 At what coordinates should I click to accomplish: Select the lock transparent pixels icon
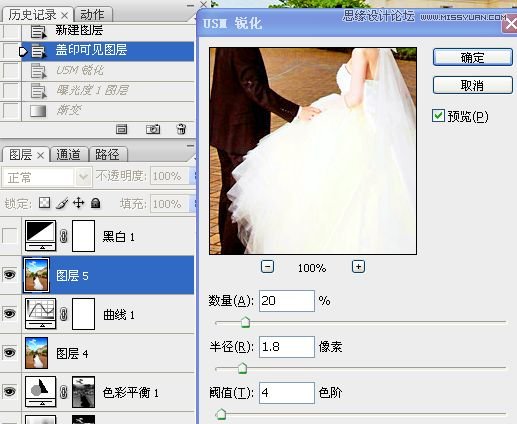coord(44,203)
